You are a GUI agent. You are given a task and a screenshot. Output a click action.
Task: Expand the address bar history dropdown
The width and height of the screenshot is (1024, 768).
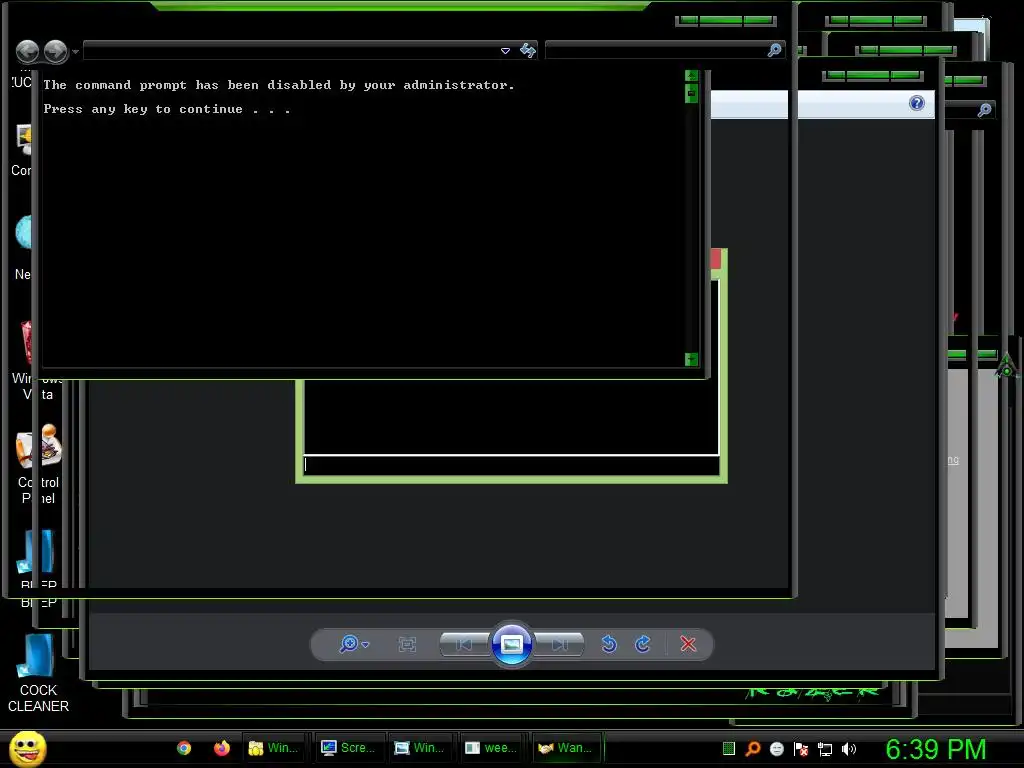(505, 50)
